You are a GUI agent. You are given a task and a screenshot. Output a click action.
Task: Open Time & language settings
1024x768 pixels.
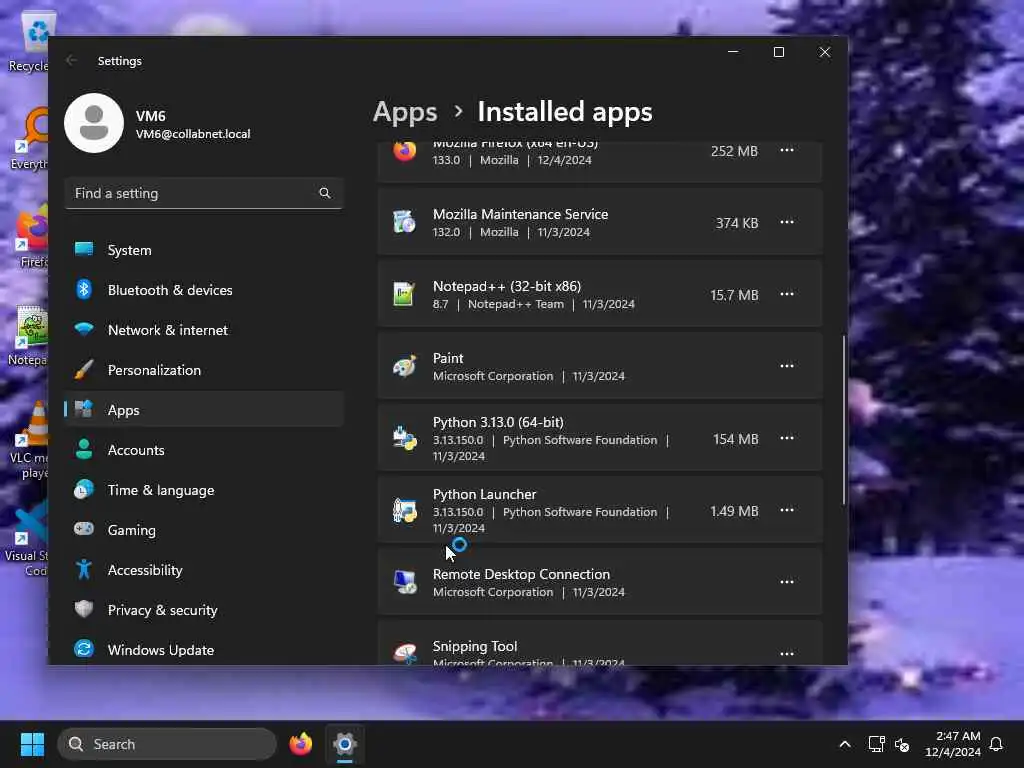(x=204, y=490)
